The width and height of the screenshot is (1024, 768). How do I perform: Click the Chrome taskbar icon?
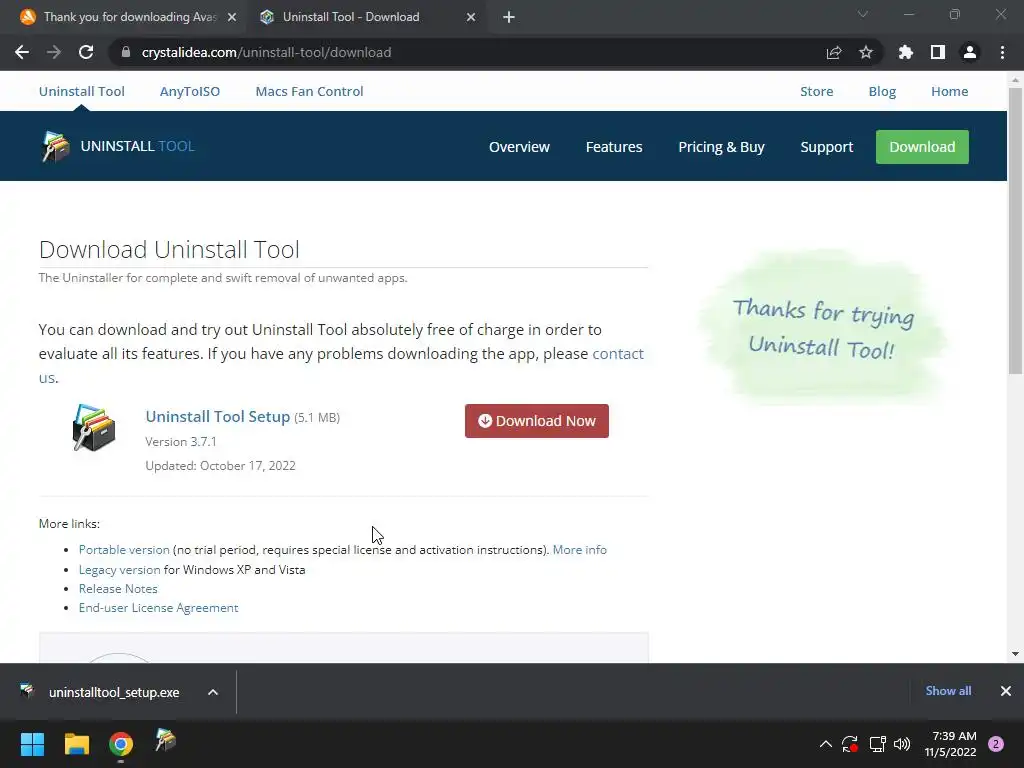[121, 744]
